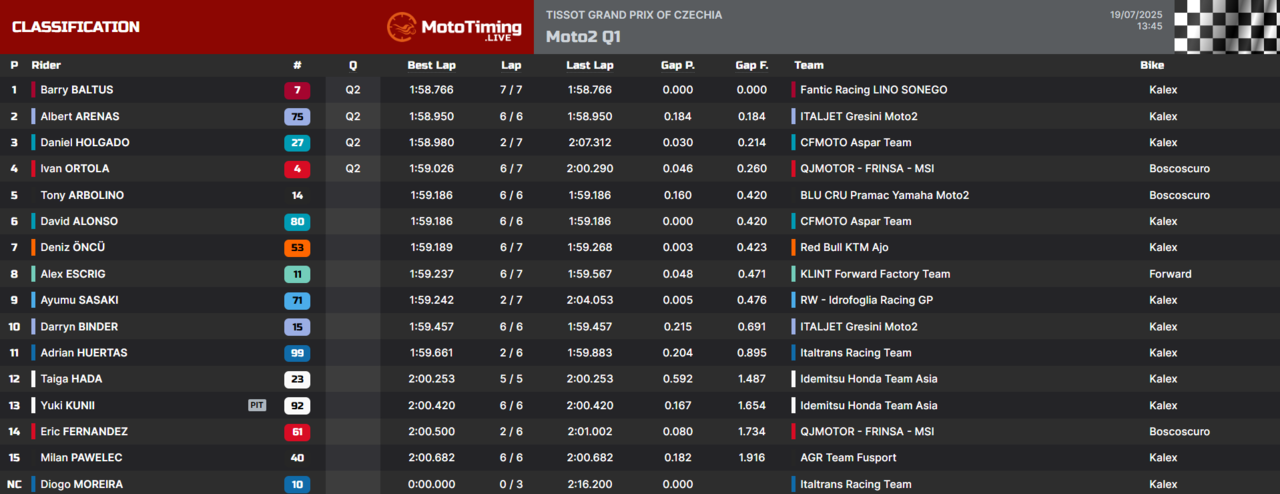The height and width of the screenshot is (494, 1280).
Task: Click the Last Lap column header
Action: coord(590,65)
